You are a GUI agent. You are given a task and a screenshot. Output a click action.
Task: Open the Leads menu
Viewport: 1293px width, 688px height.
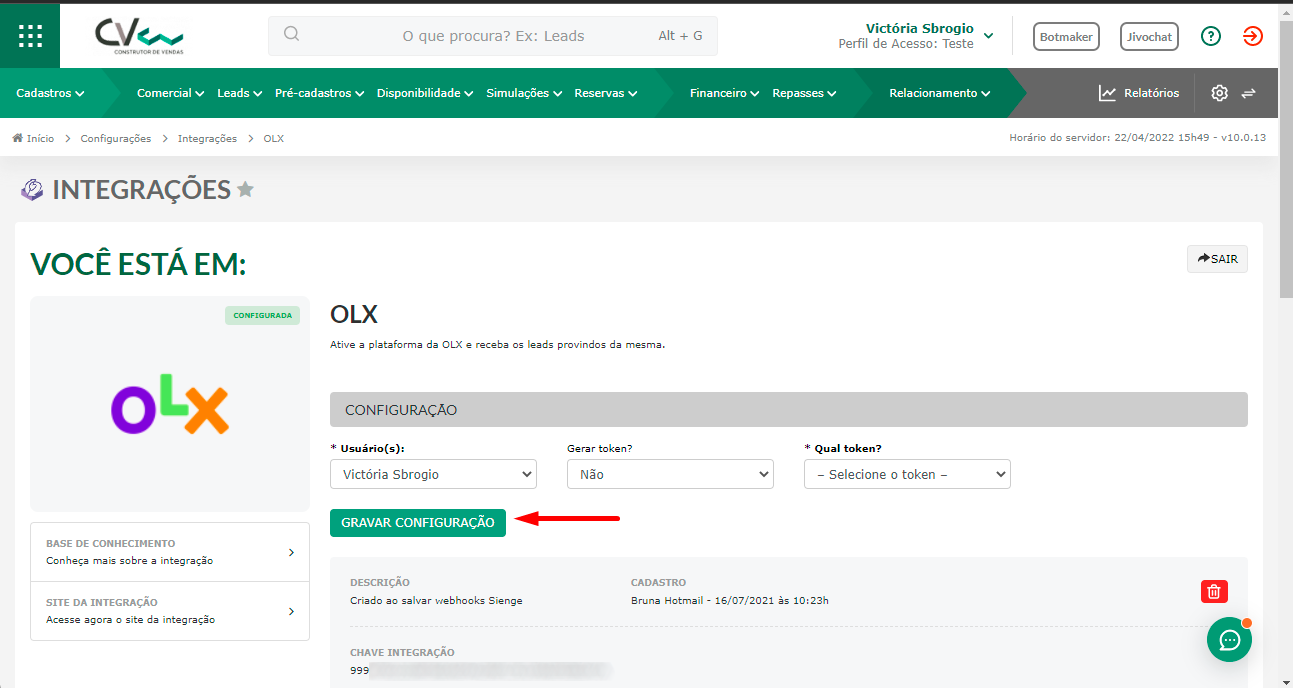pyautogui.click(x=240, y=93)
